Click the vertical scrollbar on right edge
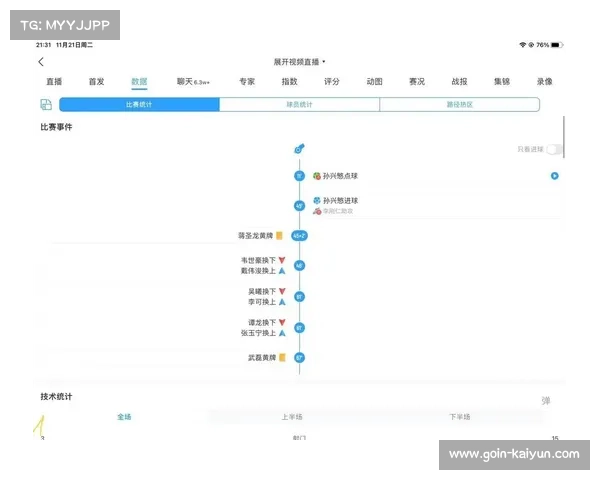Screen dimensions: 600x480 click(564, 137)
